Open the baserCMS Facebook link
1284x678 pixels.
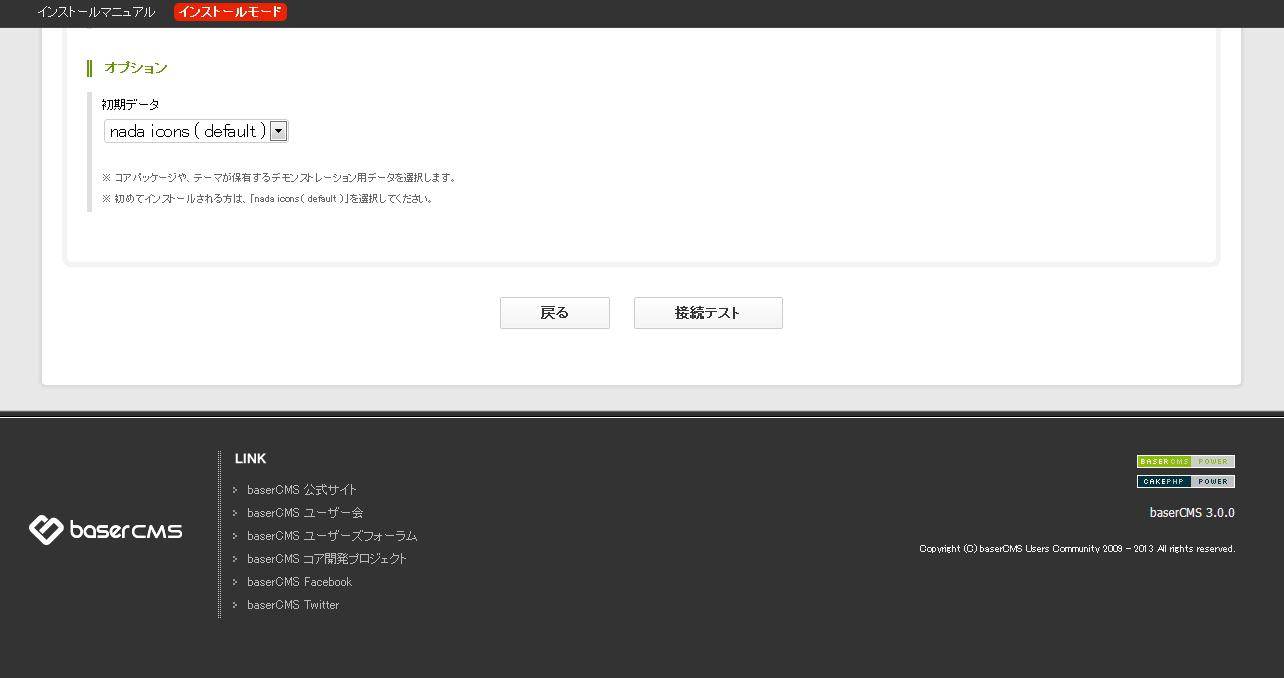(x=299, y=582)
